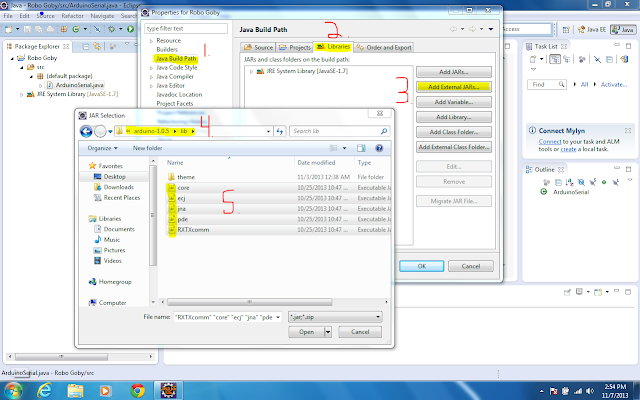Launch Google Chrome from the taskbar
Viewport: 640px width, 400px height.
[x=137, y=391]
